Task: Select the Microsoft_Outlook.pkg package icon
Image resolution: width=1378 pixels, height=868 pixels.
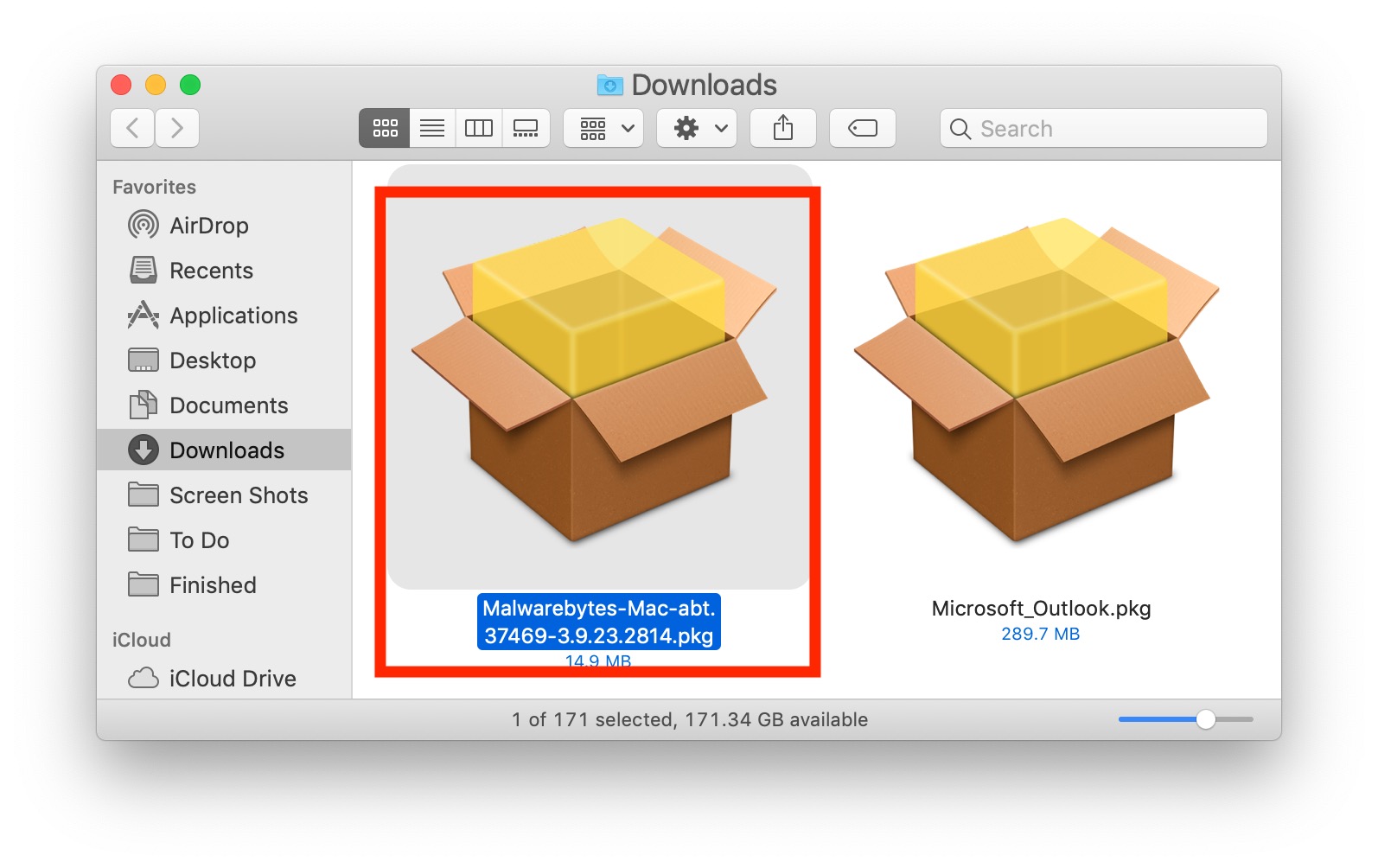Action: point(1037,380)
